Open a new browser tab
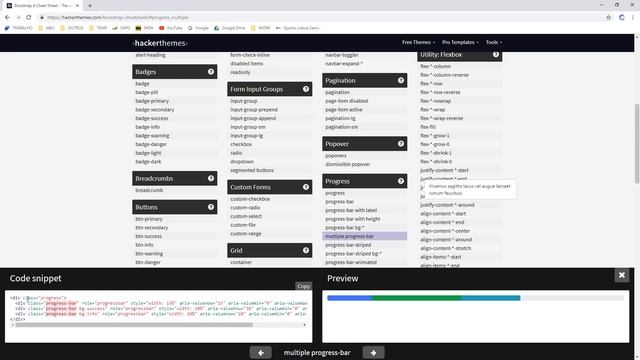The height and width of the screenshot is (360, 640). 90,6
